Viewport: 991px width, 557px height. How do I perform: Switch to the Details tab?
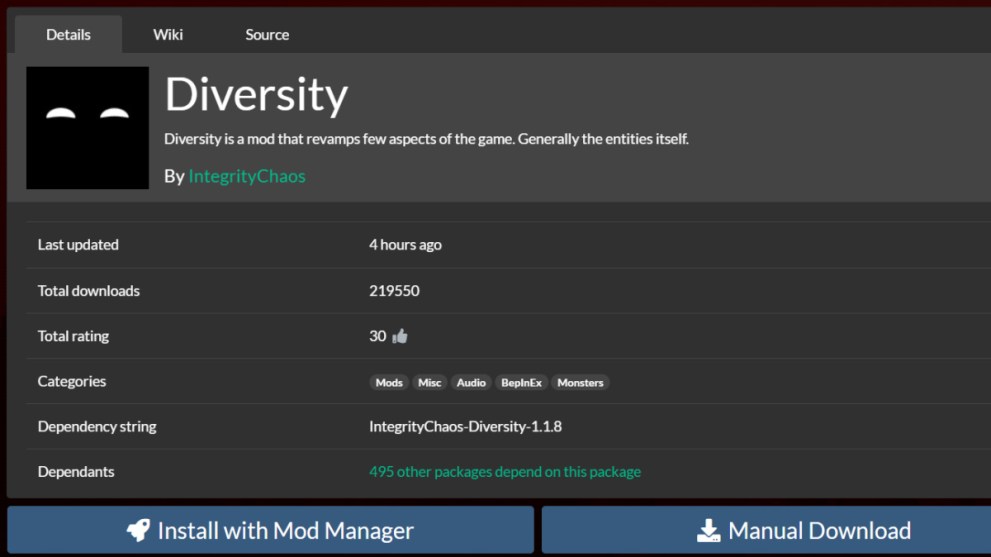tap(68, 34)
